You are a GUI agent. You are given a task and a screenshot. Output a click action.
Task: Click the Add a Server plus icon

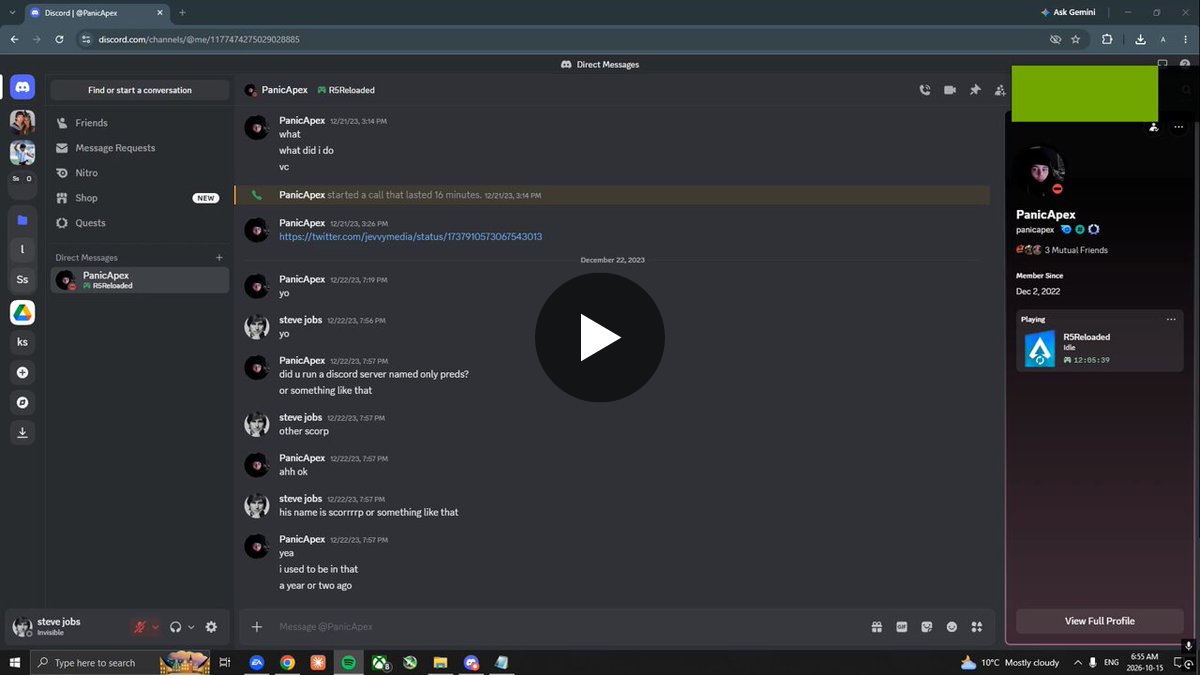tap(22, 372)
